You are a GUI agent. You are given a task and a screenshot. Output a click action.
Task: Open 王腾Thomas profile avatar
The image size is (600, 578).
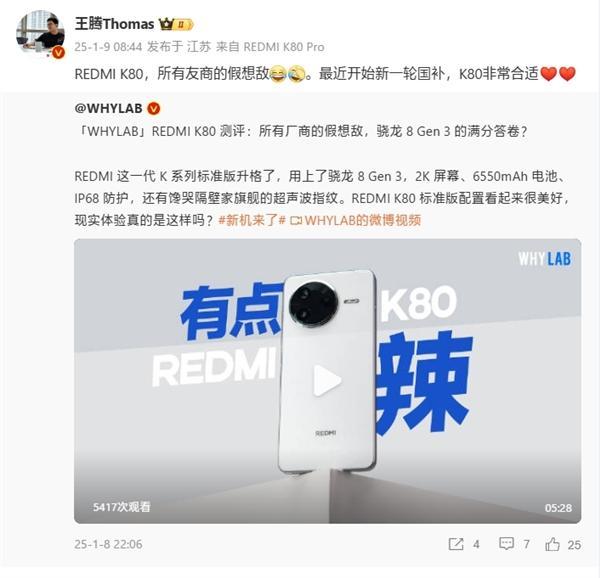pyautogui.click(x=40, y=34)
